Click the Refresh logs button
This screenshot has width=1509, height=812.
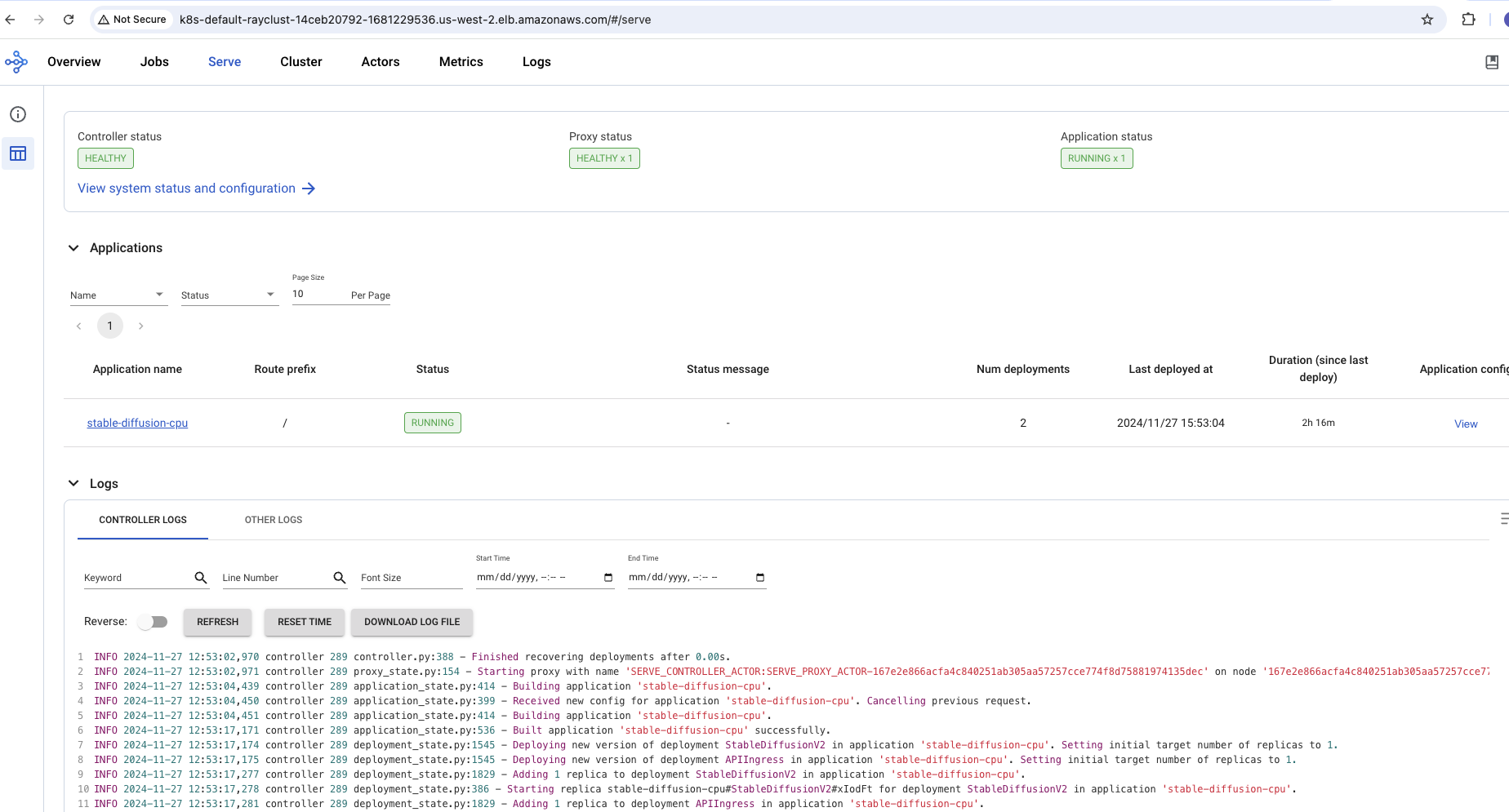pyautogui.click(x=217, y=622)
